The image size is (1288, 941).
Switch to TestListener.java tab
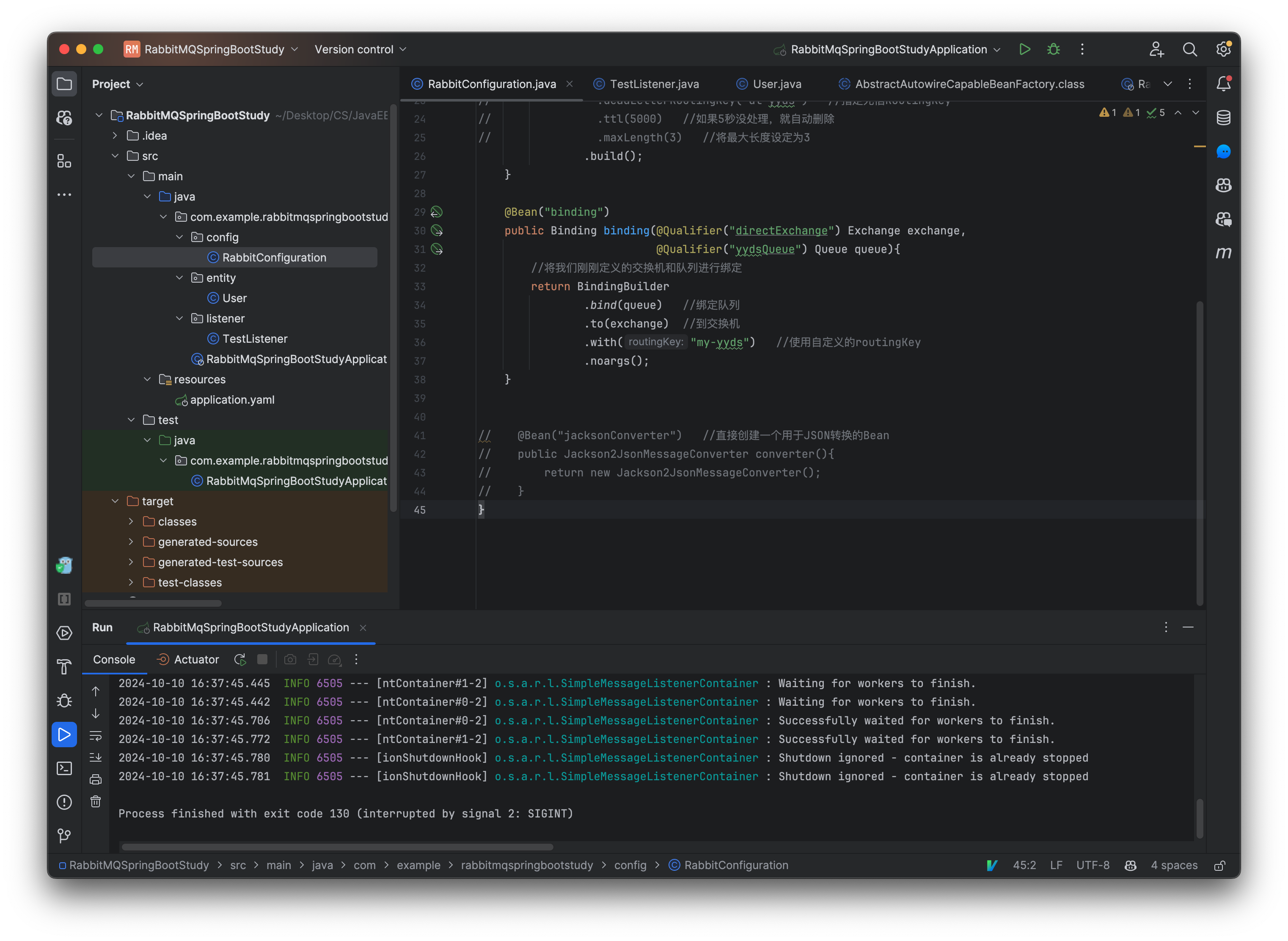[653, 84]
